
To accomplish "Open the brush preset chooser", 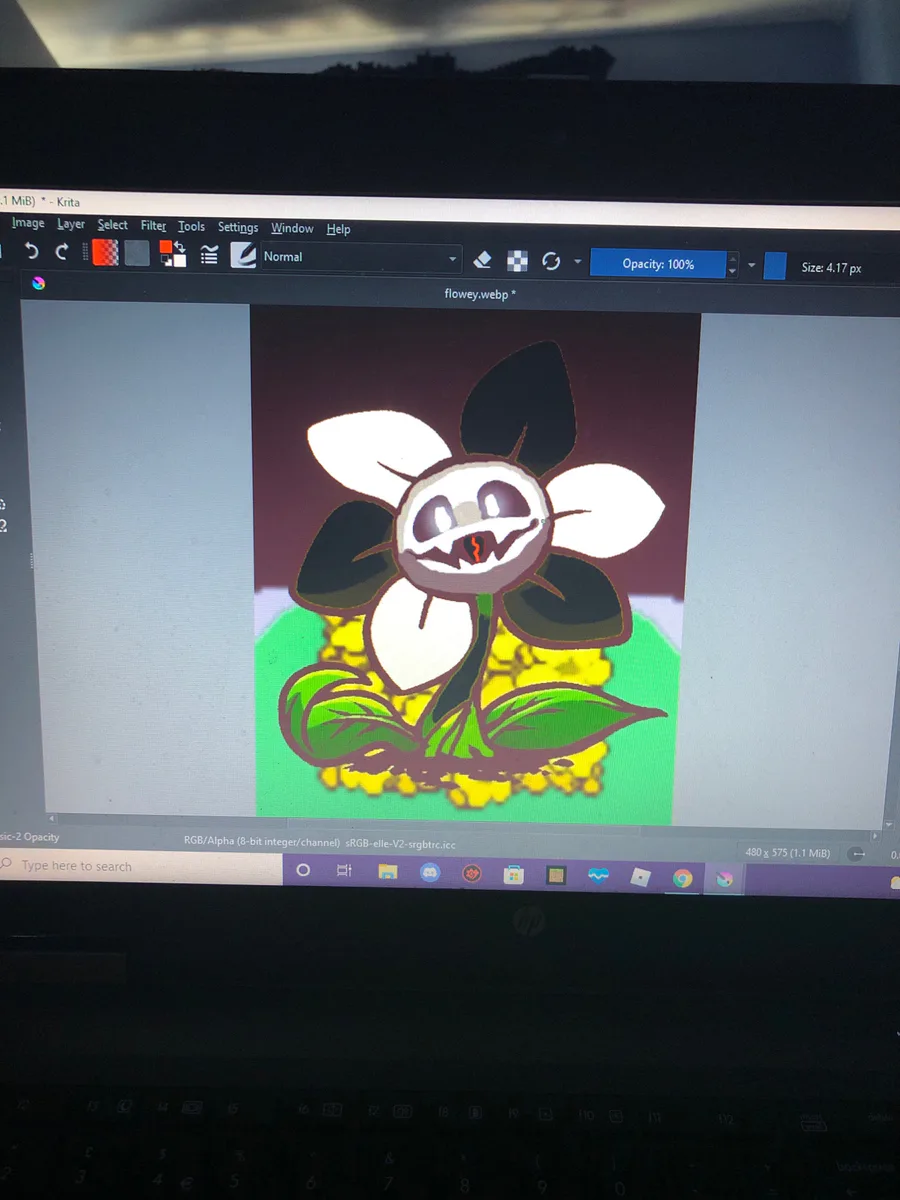I will tap(243, 256).
